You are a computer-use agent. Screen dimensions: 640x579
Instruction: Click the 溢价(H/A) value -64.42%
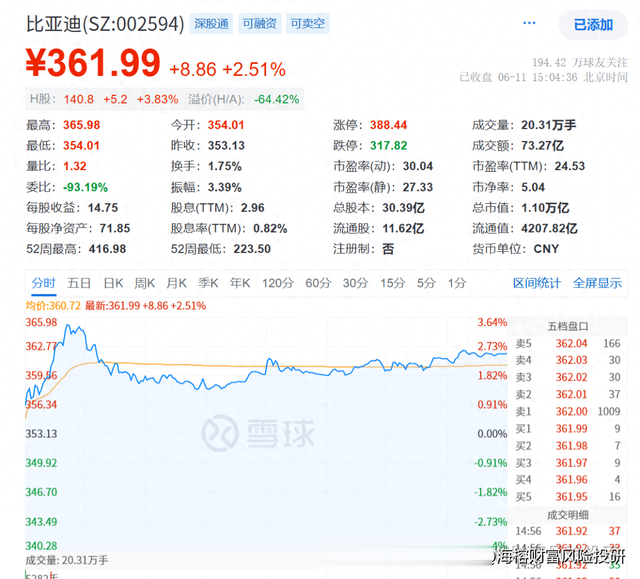pyautogui.click(x=276, y=99)
